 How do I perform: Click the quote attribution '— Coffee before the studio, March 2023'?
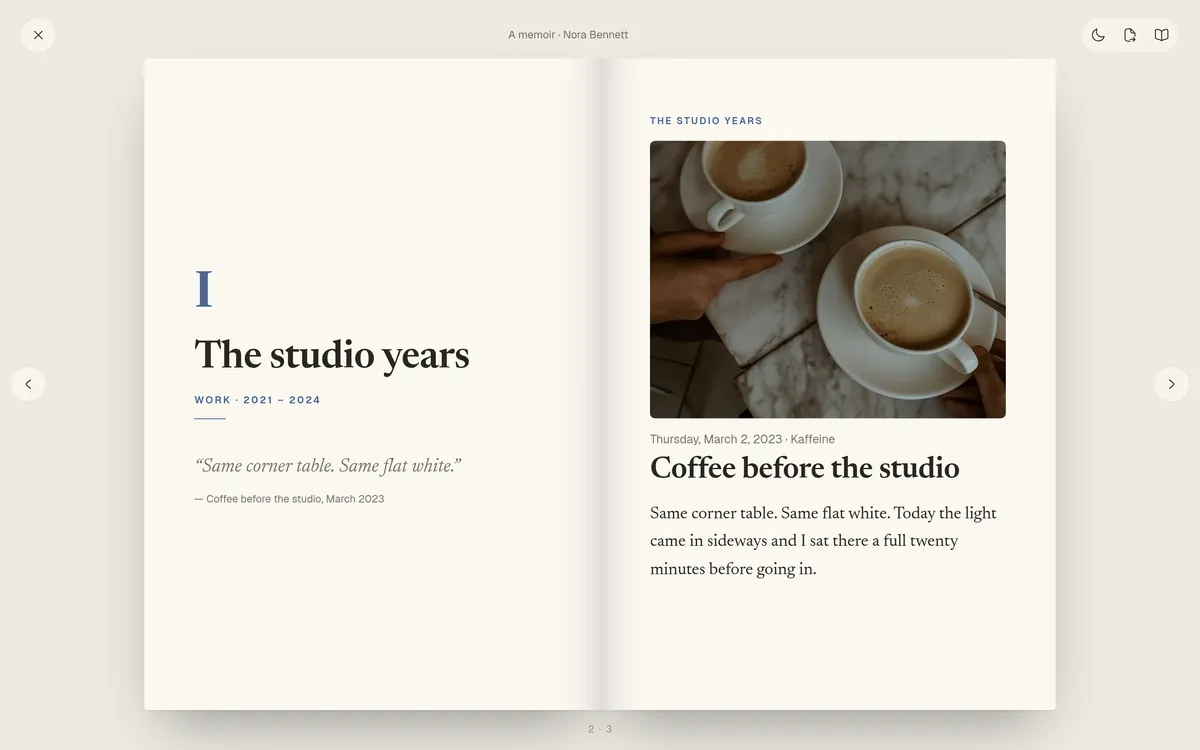coord(289,499)
